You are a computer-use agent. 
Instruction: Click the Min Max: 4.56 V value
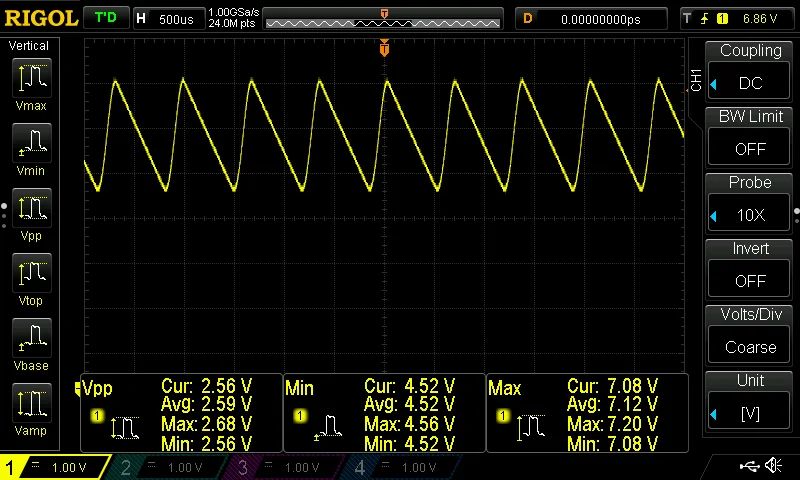pyautogui.click(x=410, y=424)
